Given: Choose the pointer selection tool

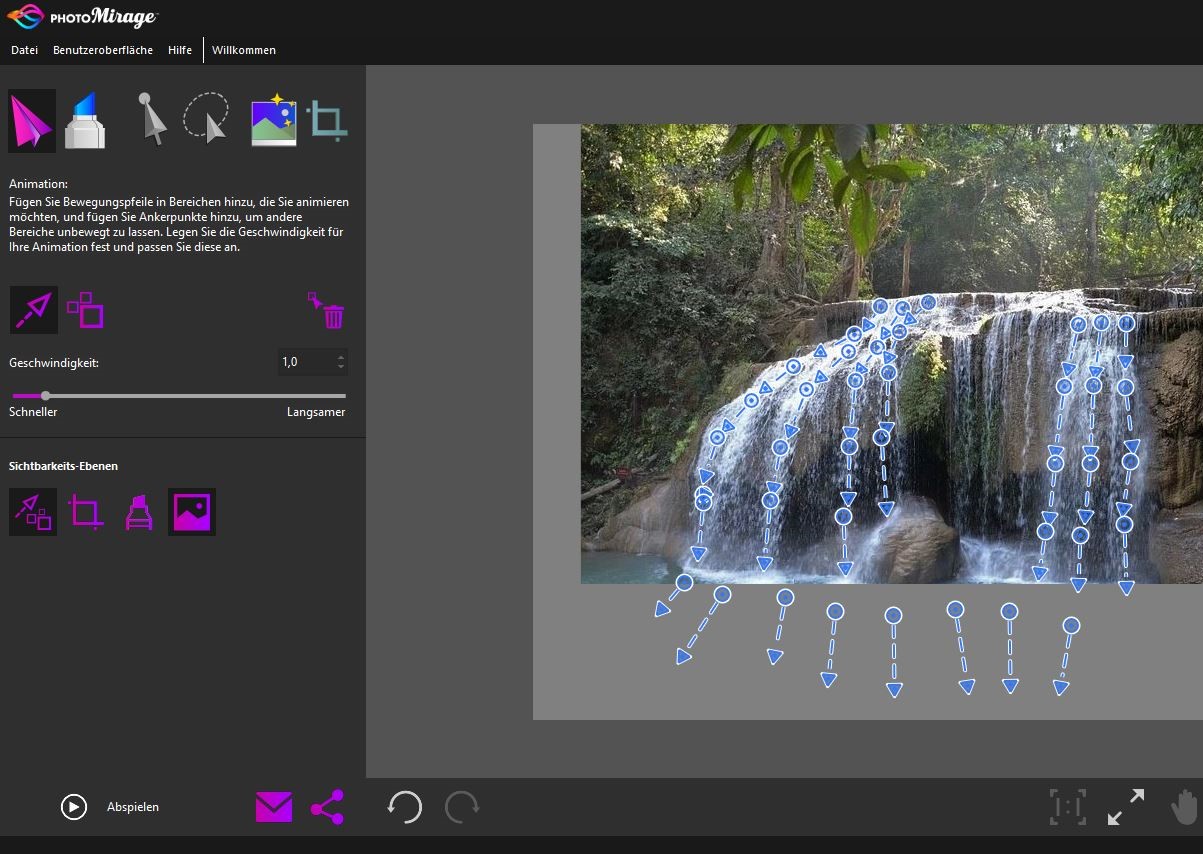Looking at the screenshot, I should [152, 120].
